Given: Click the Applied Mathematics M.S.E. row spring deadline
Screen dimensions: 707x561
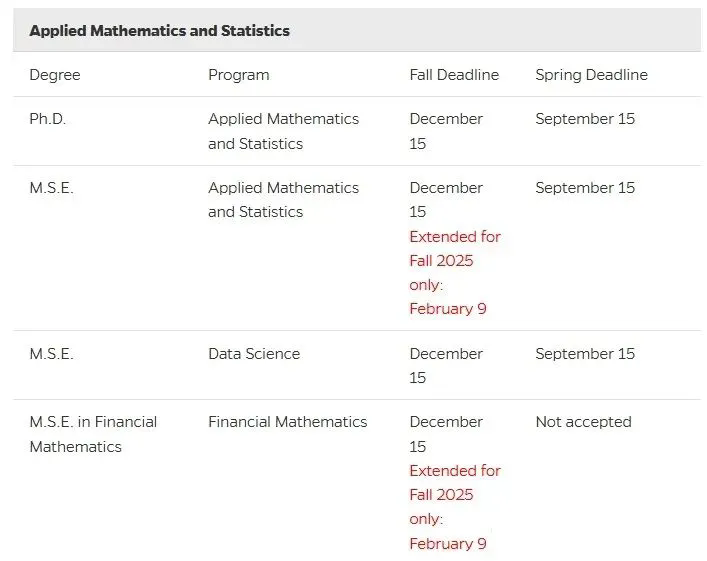Looking at the screenshot, I should point(585,188).
